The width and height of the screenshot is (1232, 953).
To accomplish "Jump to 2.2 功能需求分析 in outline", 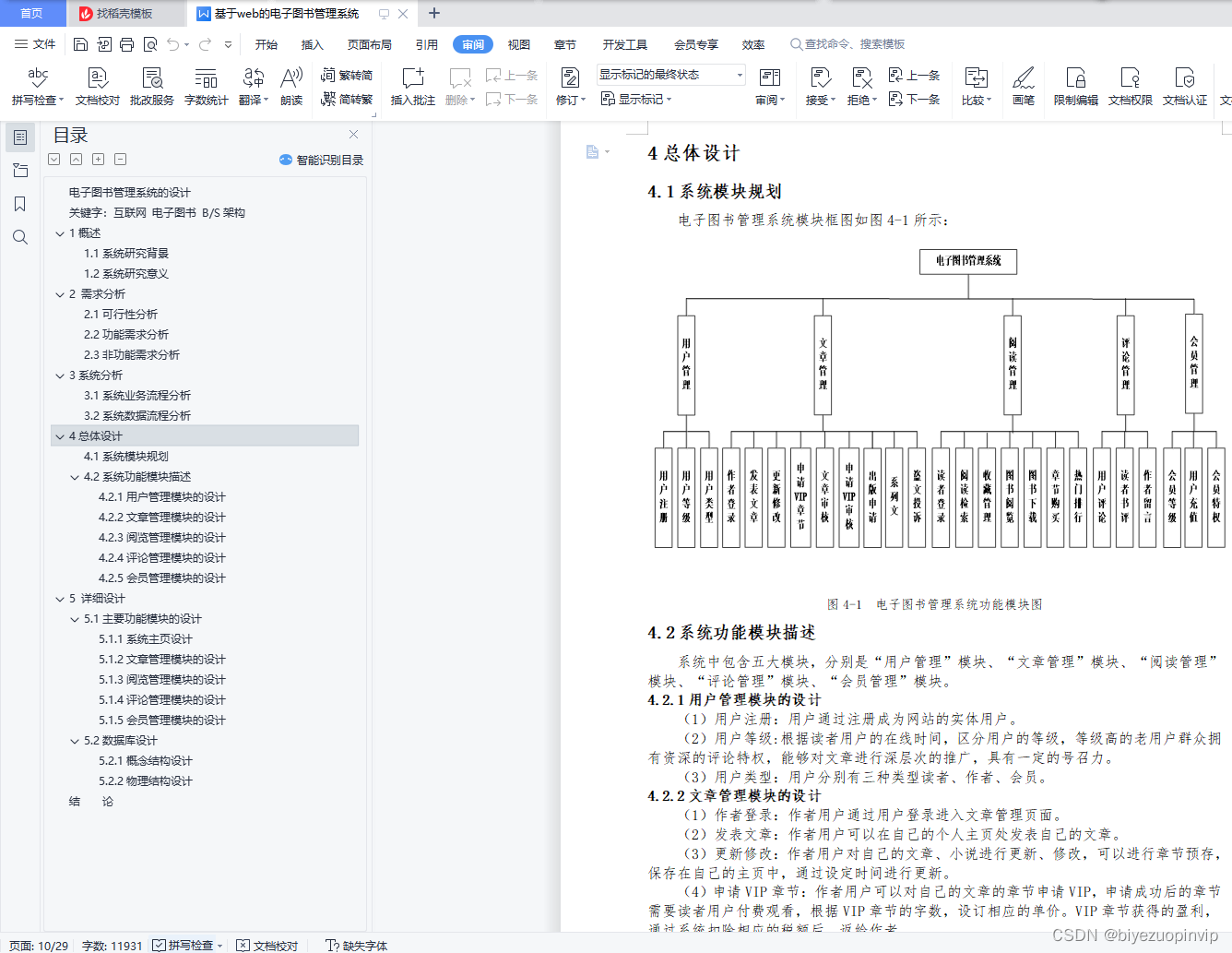I will pos(126,335).
